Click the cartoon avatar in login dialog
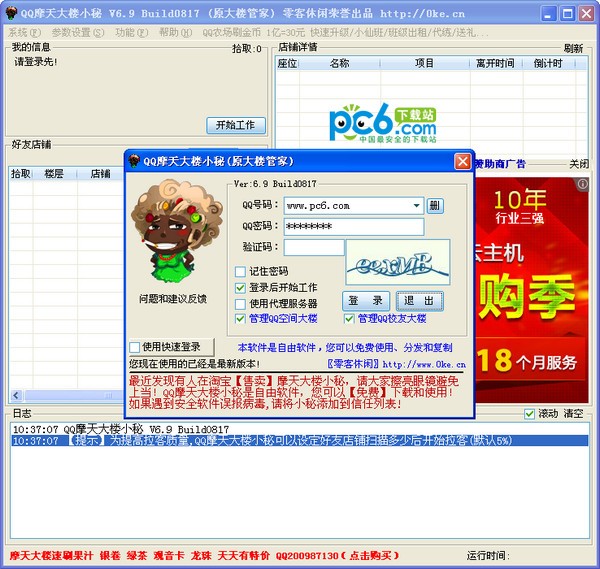This screenshot has width=600, height=569. click(x=175, y=232)
